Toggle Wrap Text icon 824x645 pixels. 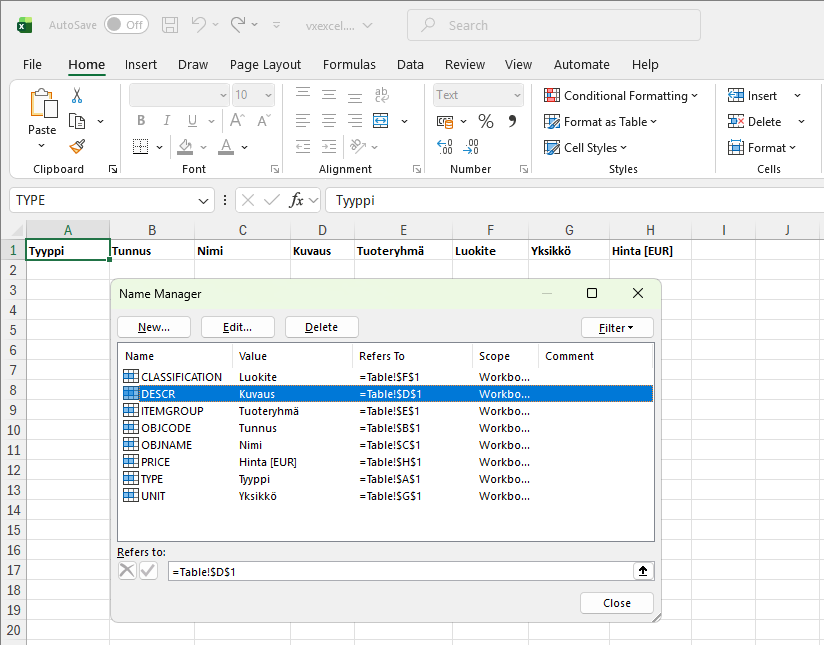pos(382,95)
